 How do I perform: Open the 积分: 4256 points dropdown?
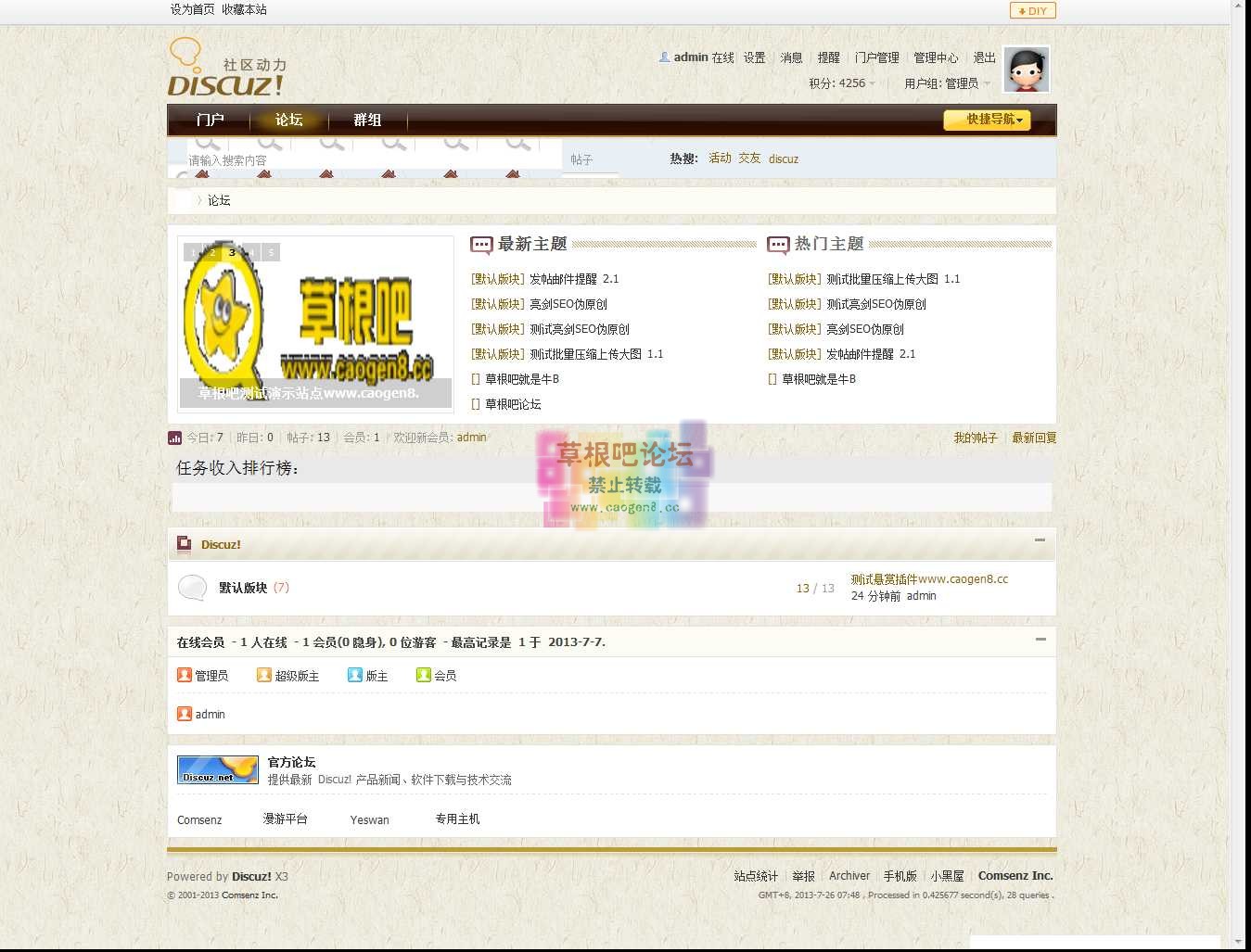point(837,83)
